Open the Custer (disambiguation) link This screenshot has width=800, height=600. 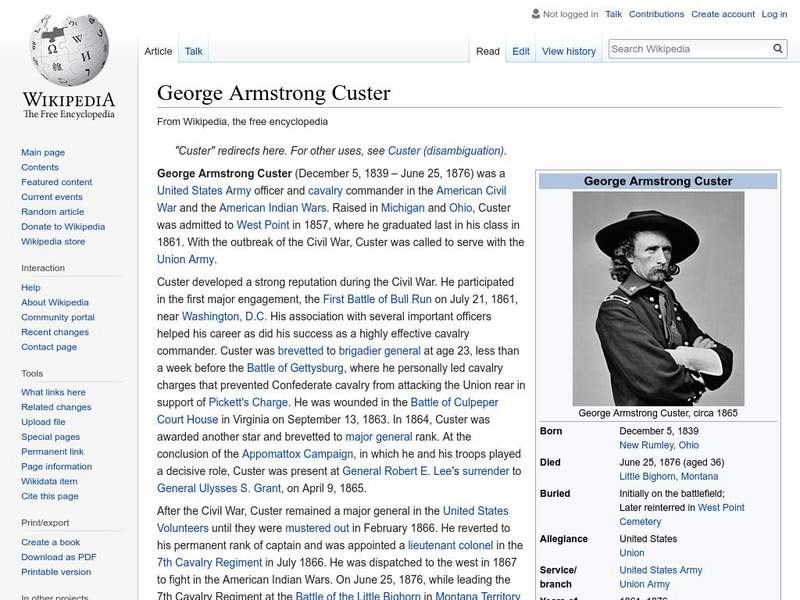[446, 150]
